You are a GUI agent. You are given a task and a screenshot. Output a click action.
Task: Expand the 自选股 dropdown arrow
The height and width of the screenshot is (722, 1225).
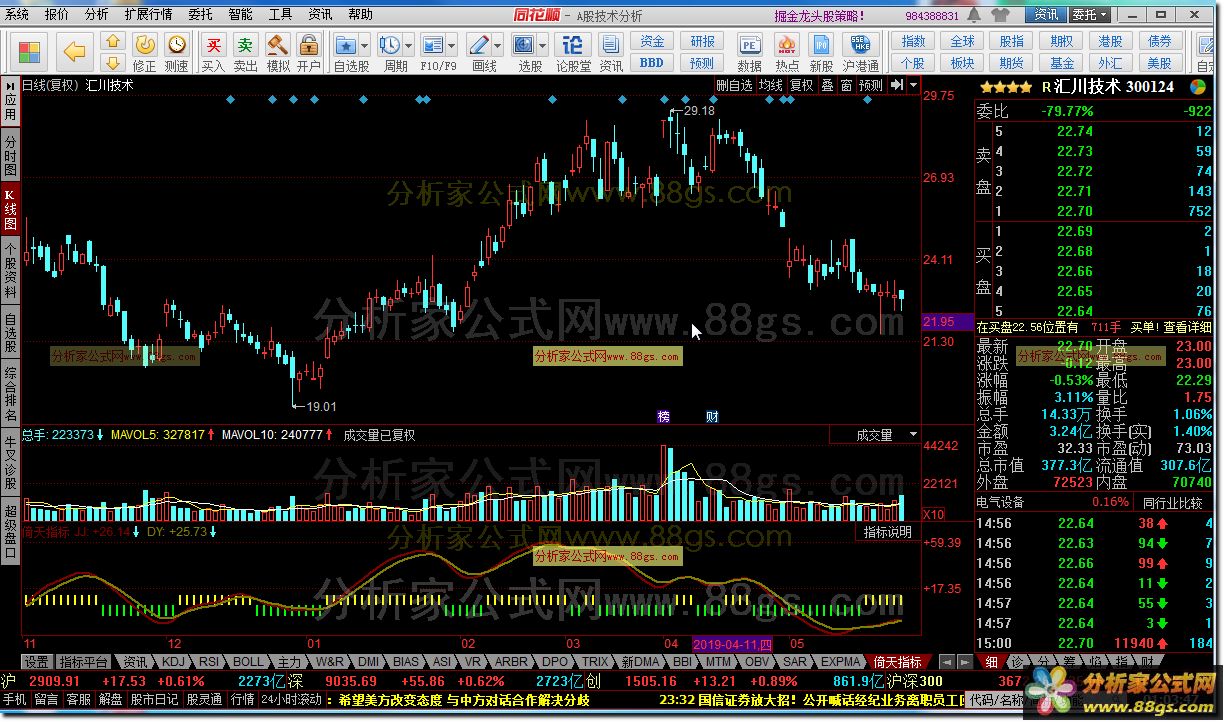point(365,46)
